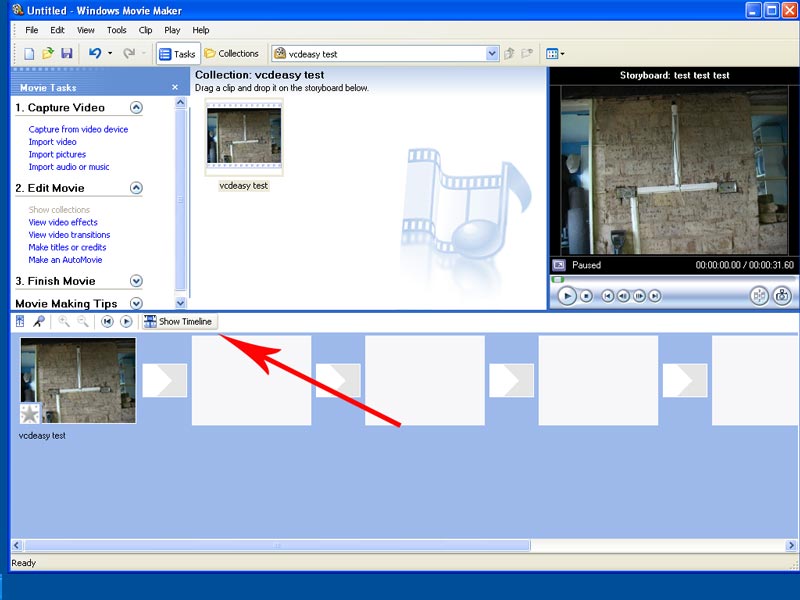
Task: Click the Undo arrow icon
Action: pyautogui.click(x=95, y=53)
